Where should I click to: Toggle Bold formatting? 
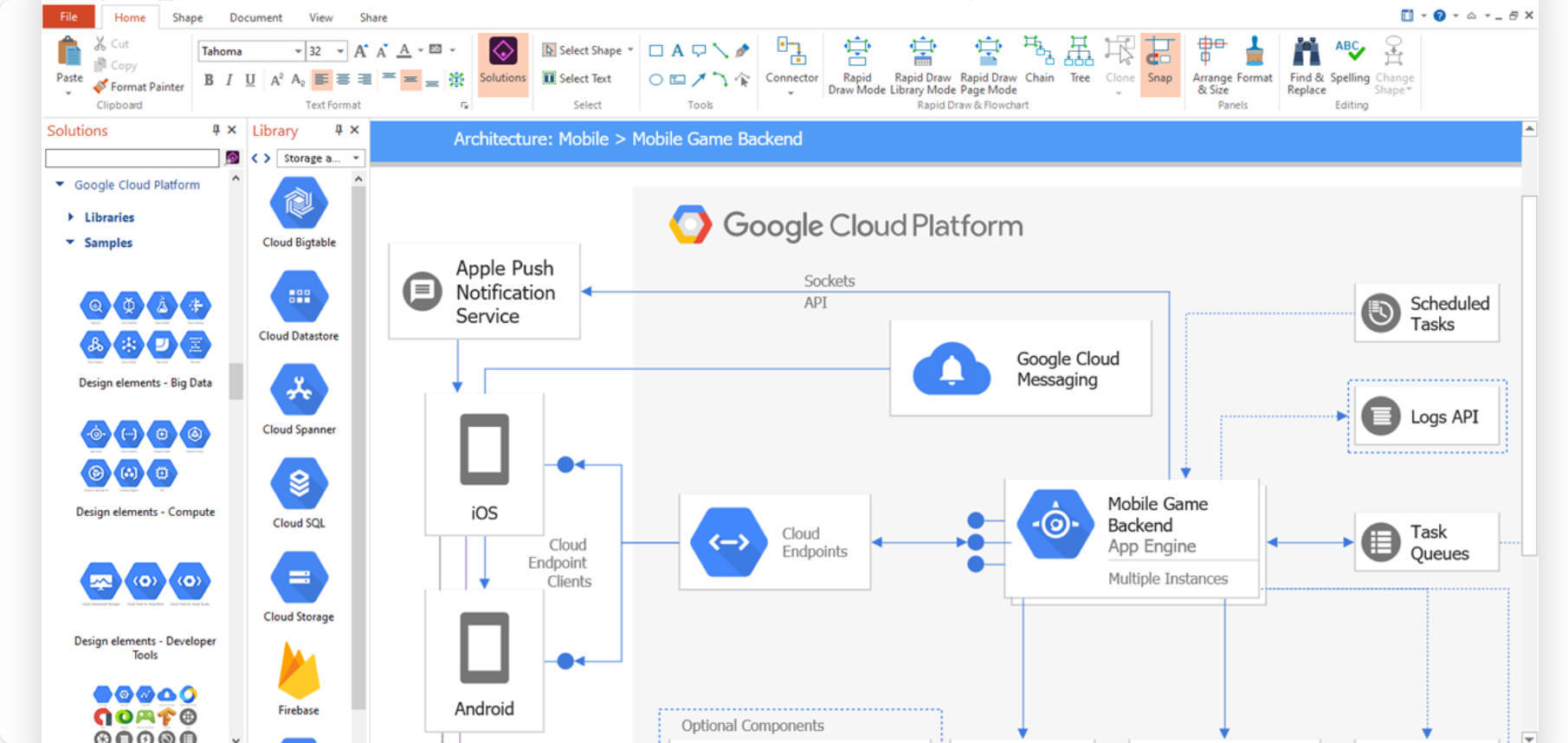point(208,80)
